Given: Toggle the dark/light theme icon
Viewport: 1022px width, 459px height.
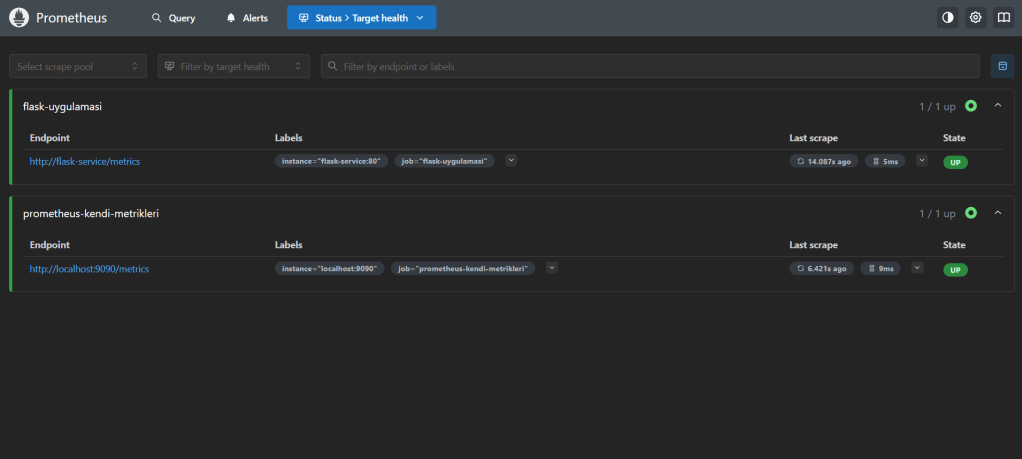Looking at the screenshot, I should pyautogui.click(x=948, y=18).
